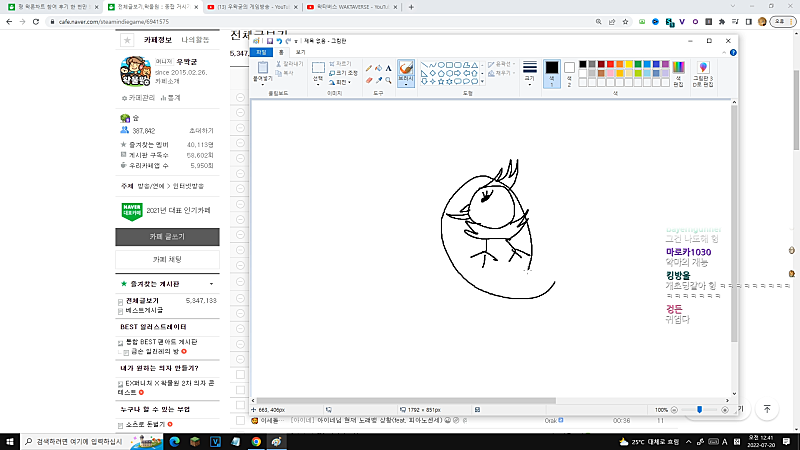Open the 보기 (View) ribbon tab
The width and height of the screenshot is (800, 450).
299,51
